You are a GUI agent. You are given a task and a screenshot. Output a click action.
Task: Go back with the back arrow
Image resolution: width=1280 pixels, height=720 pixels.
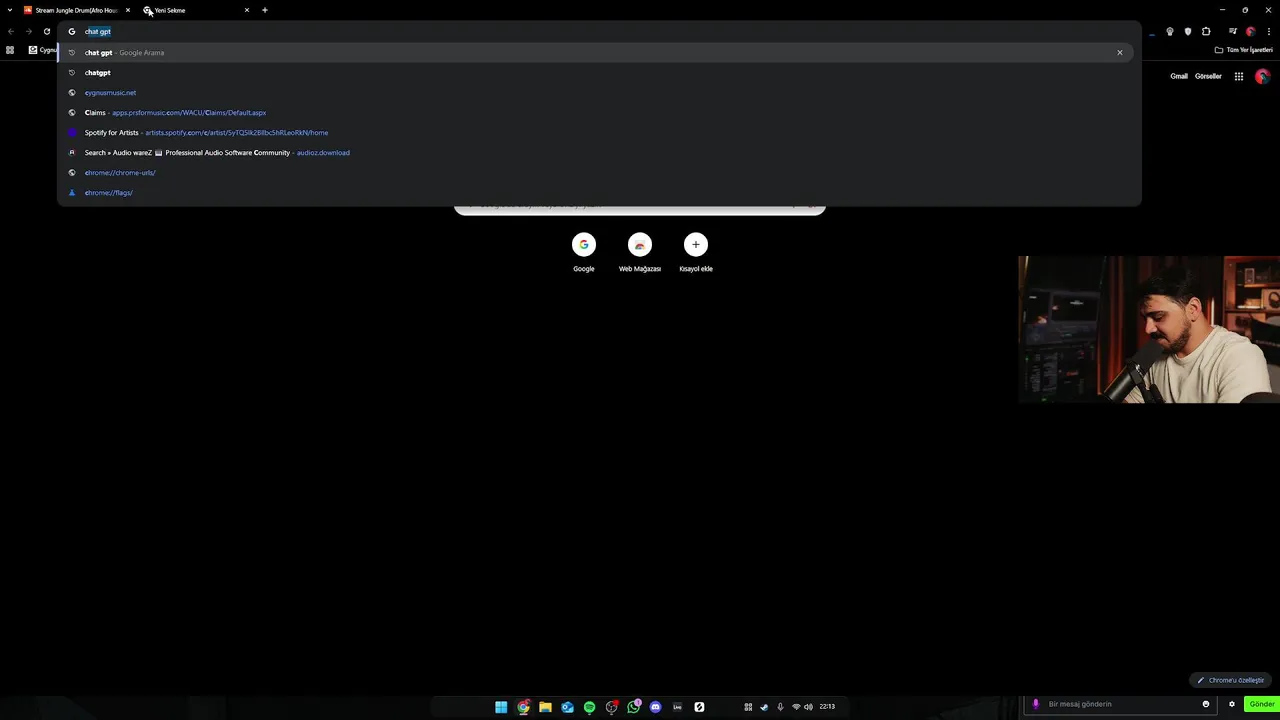[x=11, y=31]
